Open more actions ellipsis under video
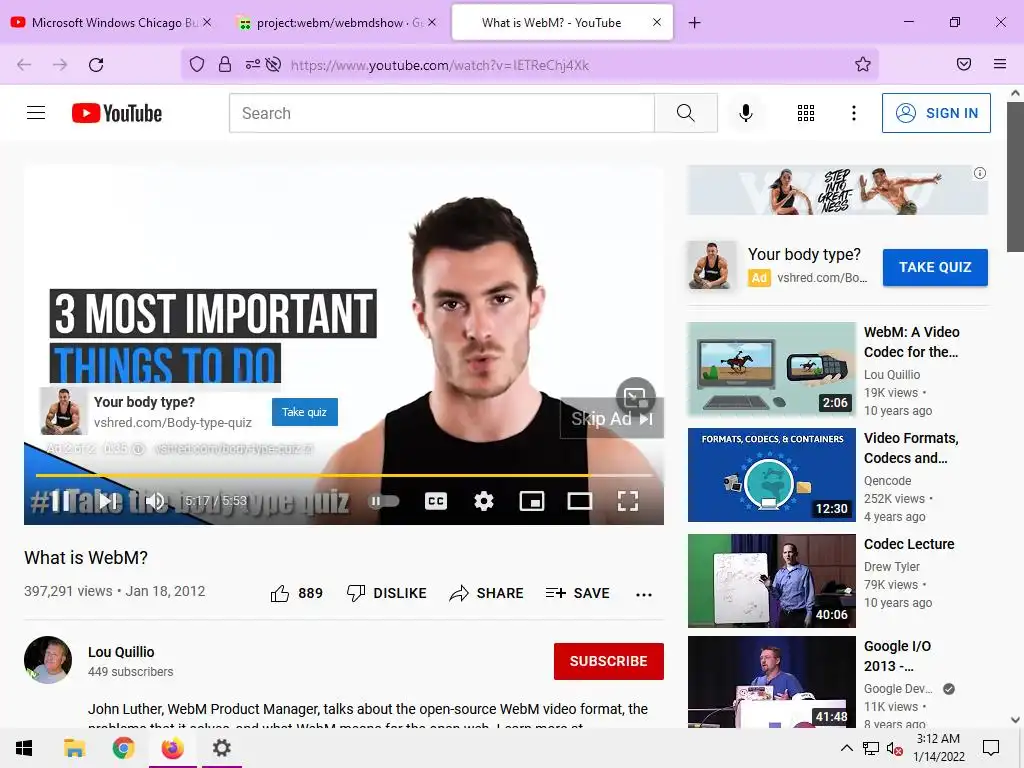Screen dimensions: 1024x768 pos(644,594)
